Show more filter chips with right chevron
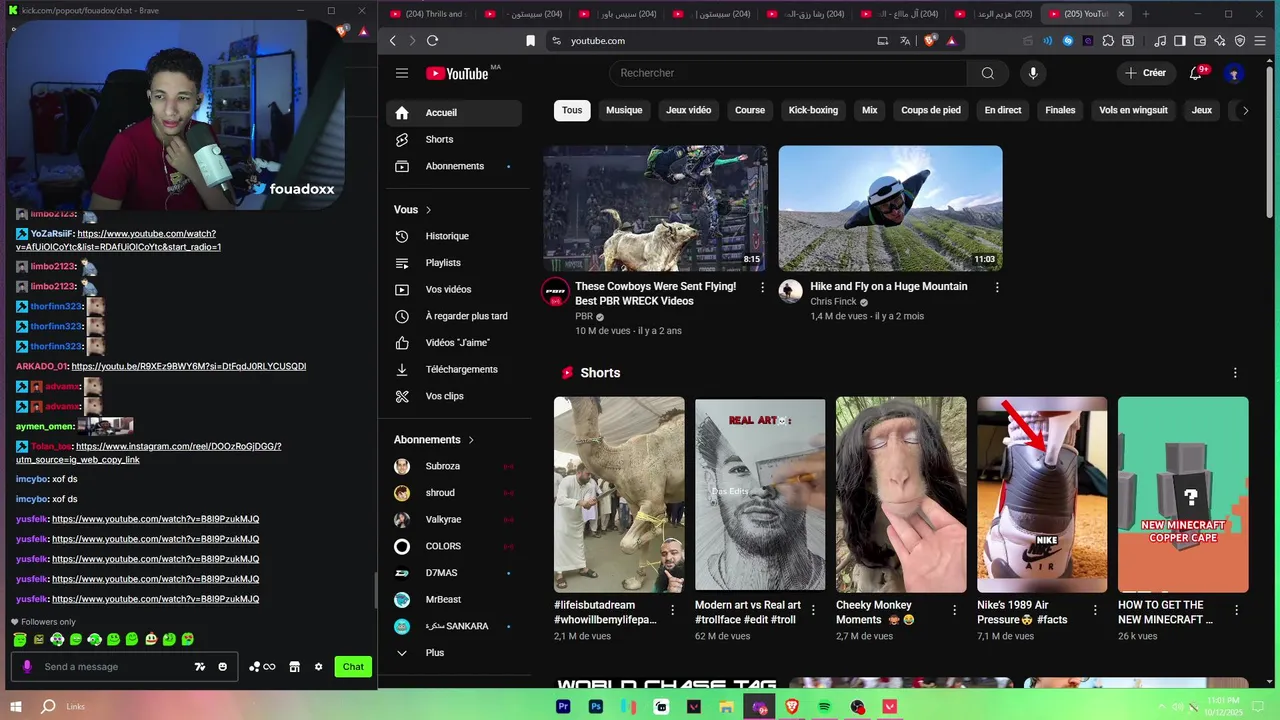The height and width of the screenshot is (720, 1280). pos(1245,110)
